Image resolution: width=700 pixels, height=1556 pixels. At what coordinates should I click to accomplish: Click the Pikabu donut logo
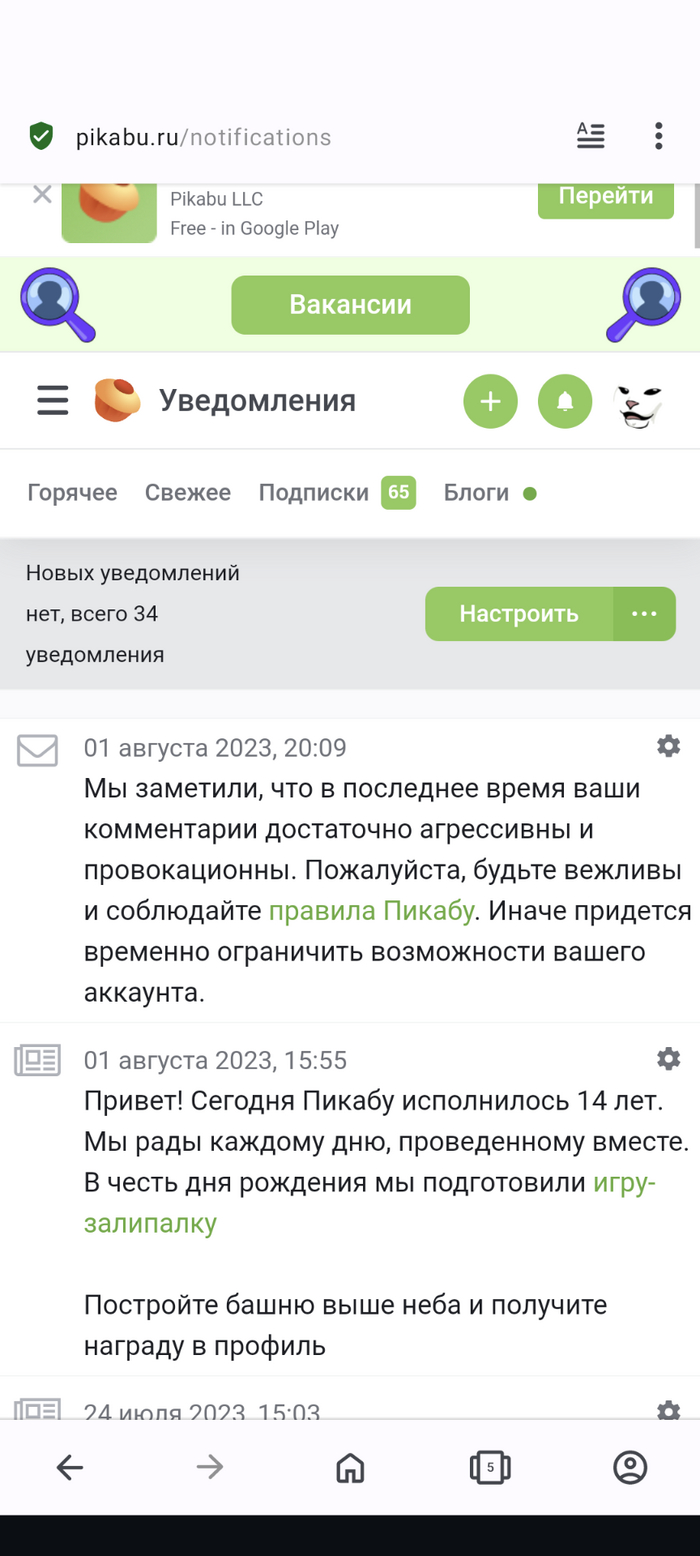117,401
